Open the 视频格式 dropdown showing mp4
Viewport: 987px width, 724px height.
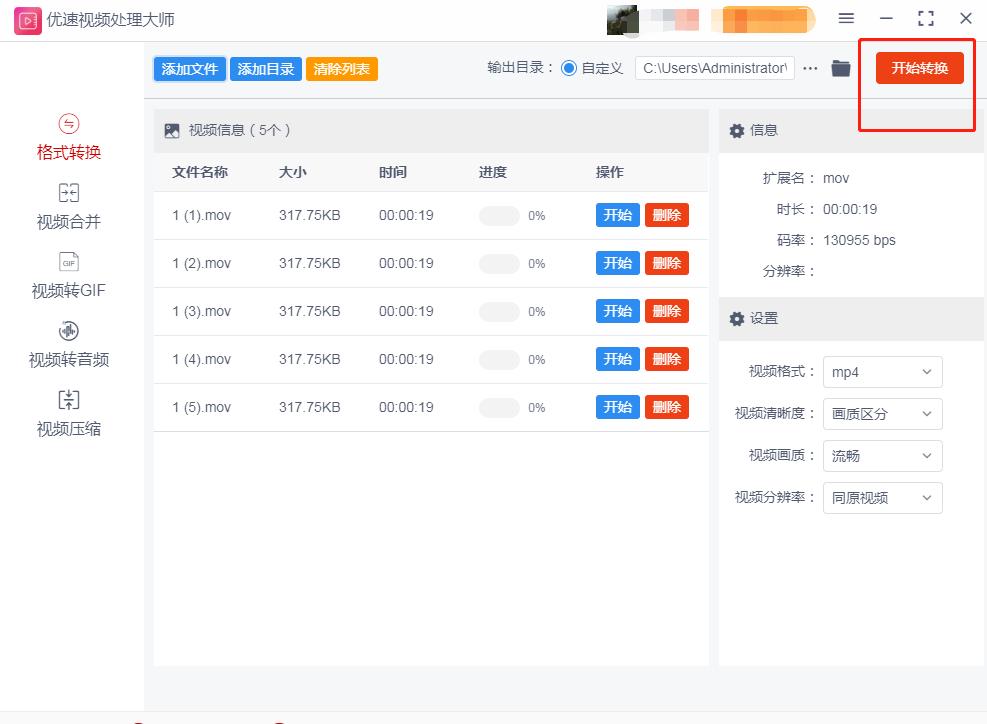tap(882, 371)
